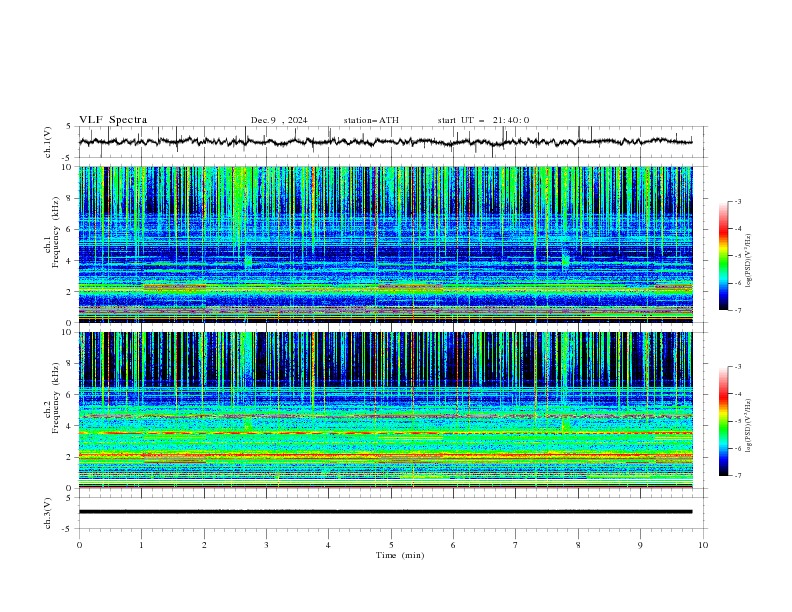Click the log(PSD) label beside ch.2 colorbar
The width and height of the screenshot is (792, 612).
(748, 425)
